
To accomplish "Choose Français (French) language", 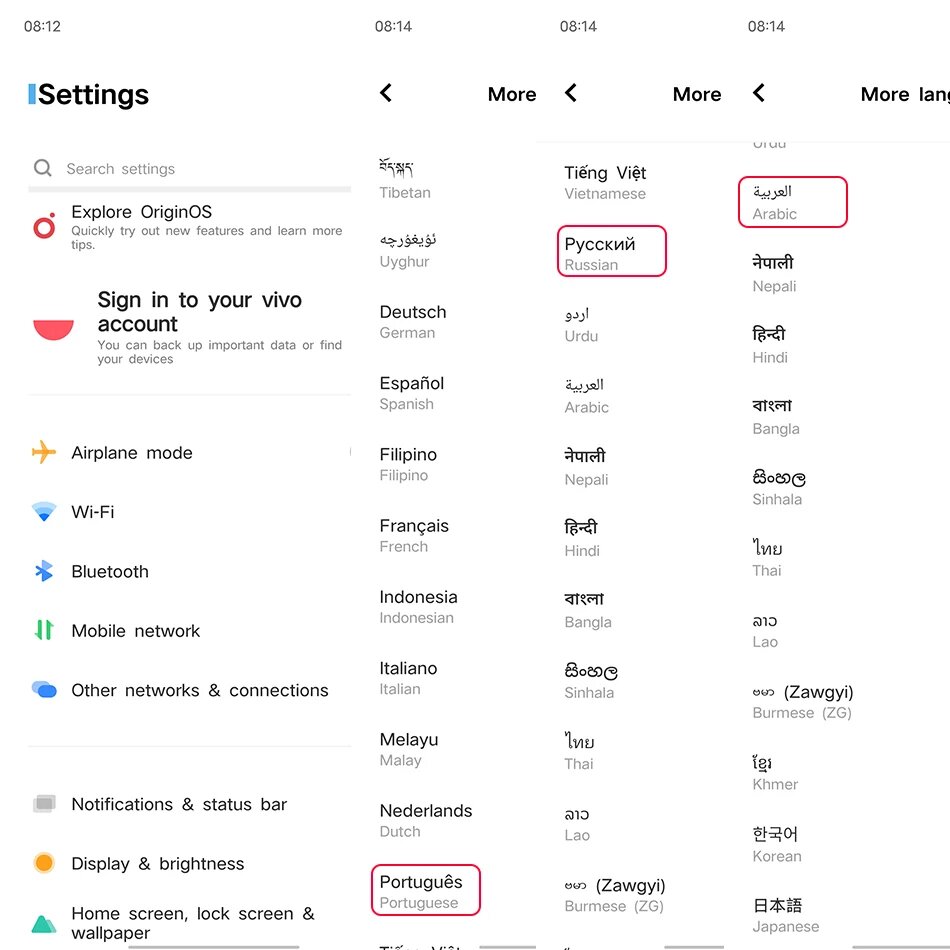I will 414,535.
